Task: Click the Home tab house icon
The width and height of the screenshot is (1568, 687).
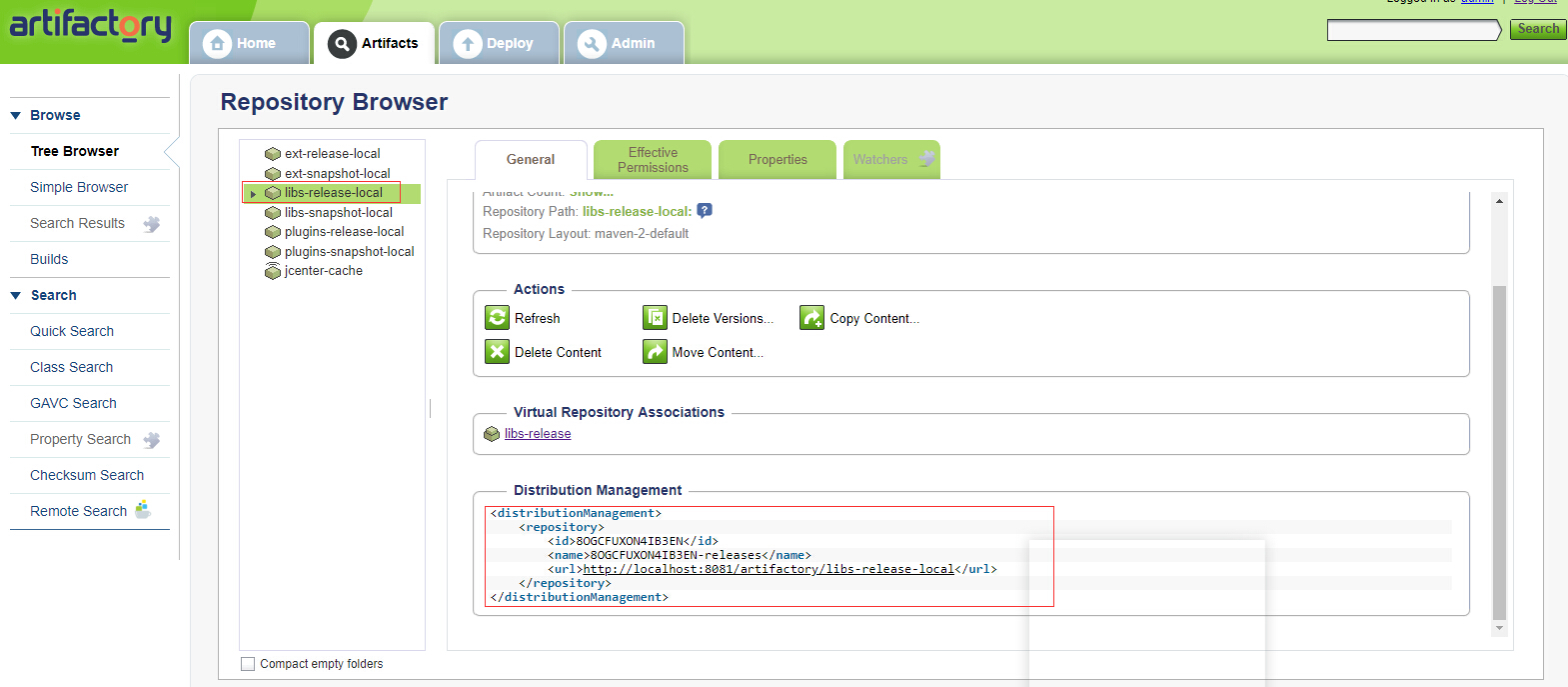Action: (x=217, y=44)
